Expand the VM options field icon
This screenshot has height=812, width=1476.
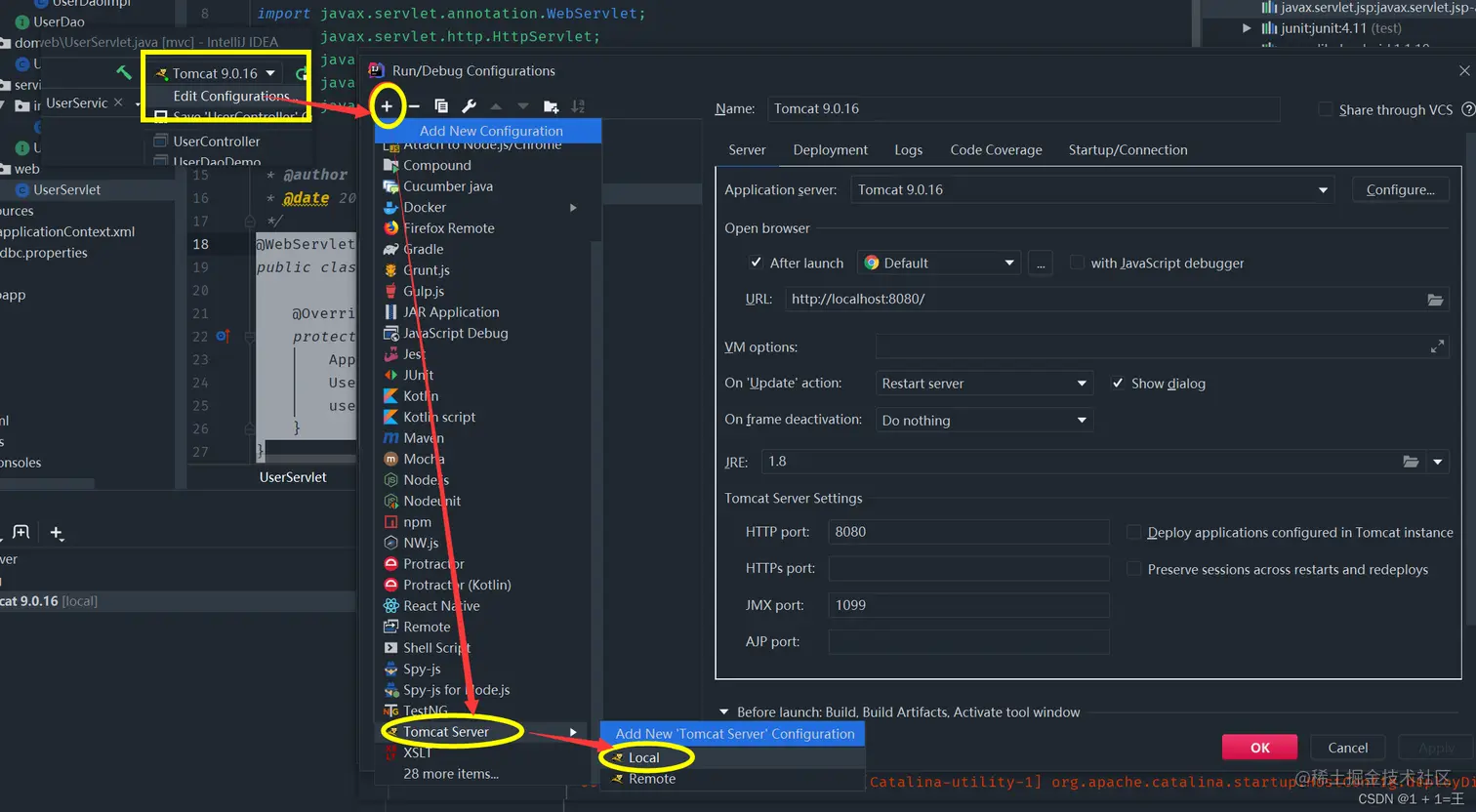[1437, 346]
